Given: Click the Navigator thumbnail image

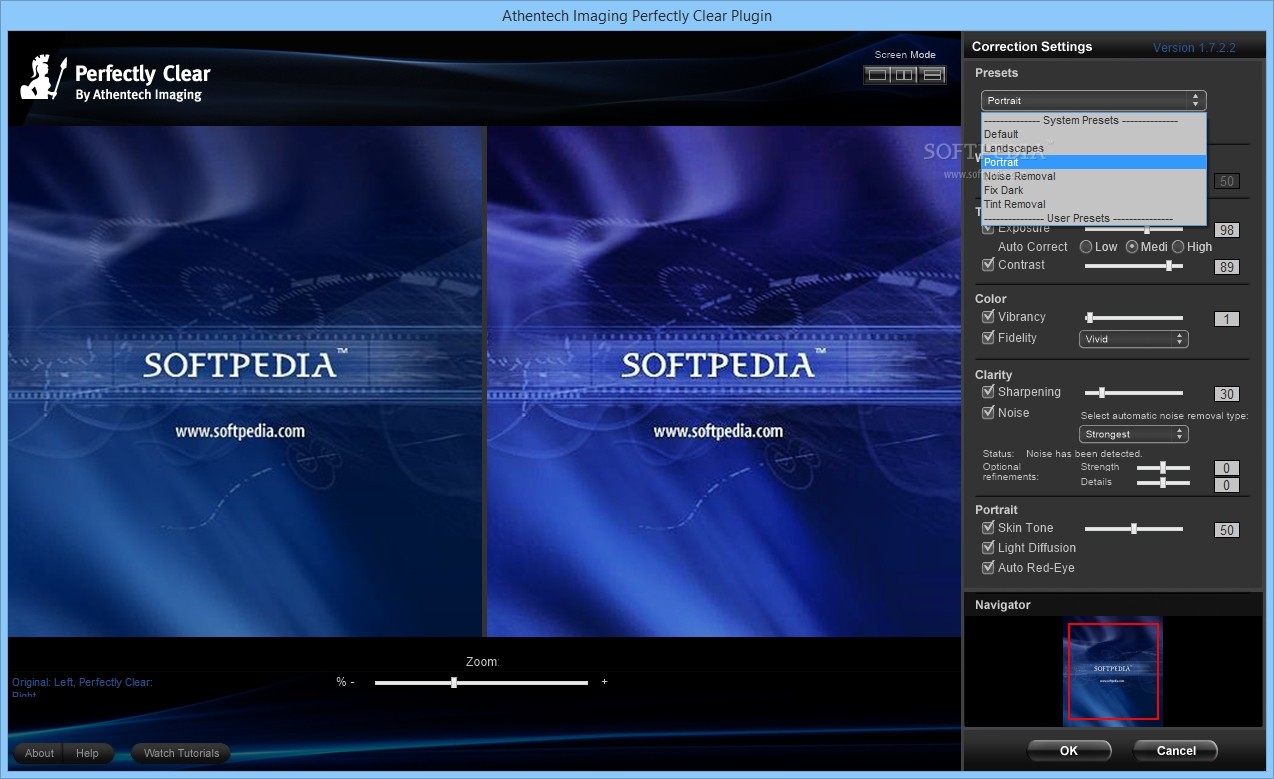Looking at the screenshot, I should pos(1113,671).
